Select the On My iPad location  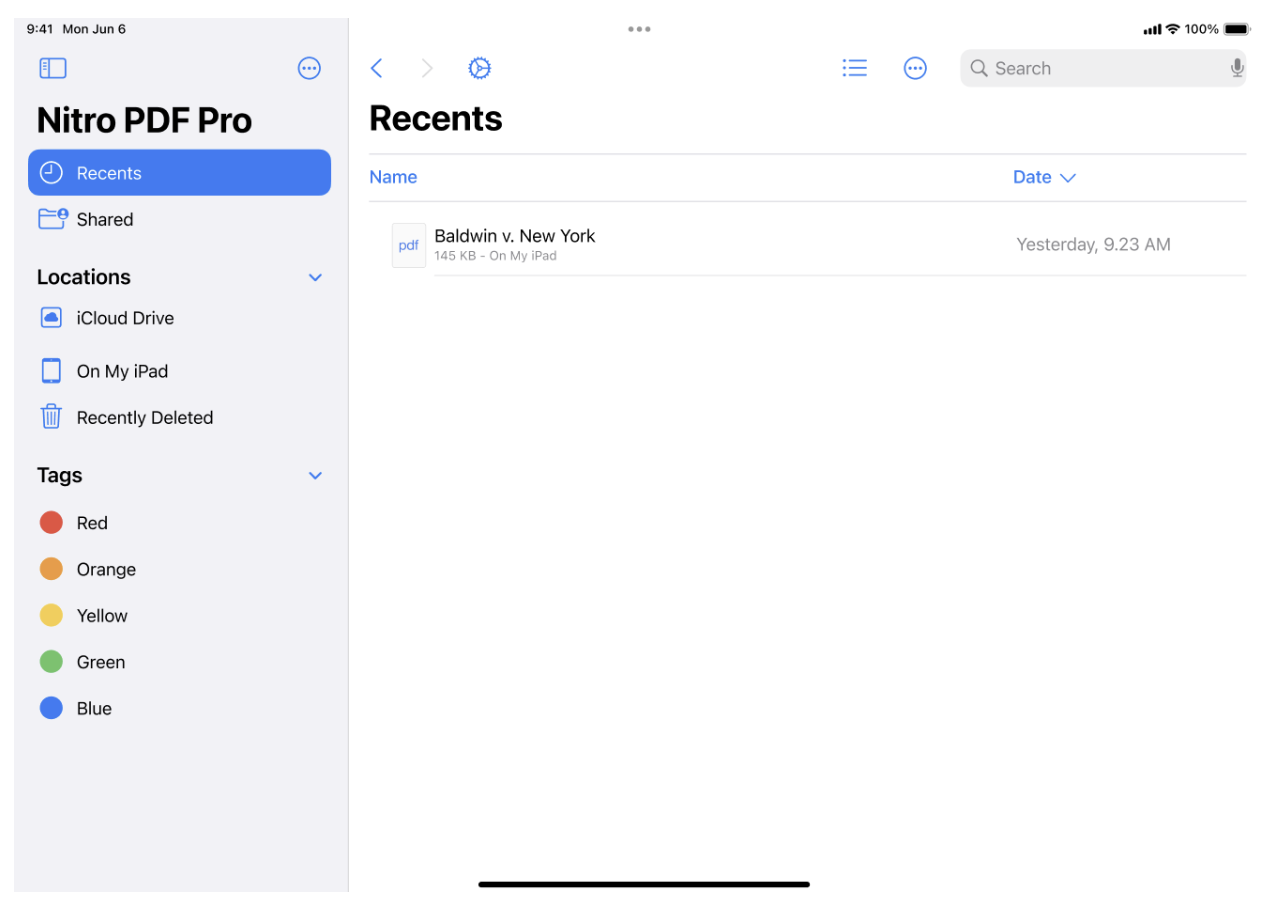pos(120,370)
